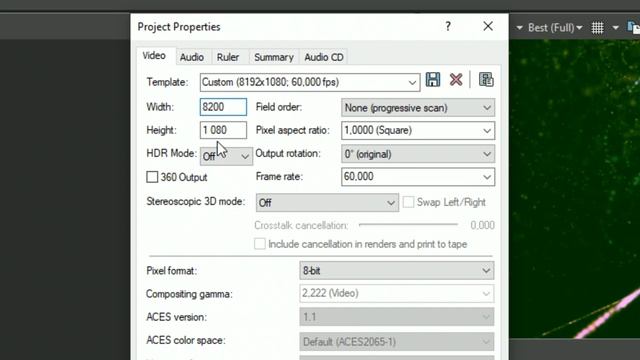Open the Field order dropdown
The height and width of the screenshot is (360, 640).
(418, 108)
